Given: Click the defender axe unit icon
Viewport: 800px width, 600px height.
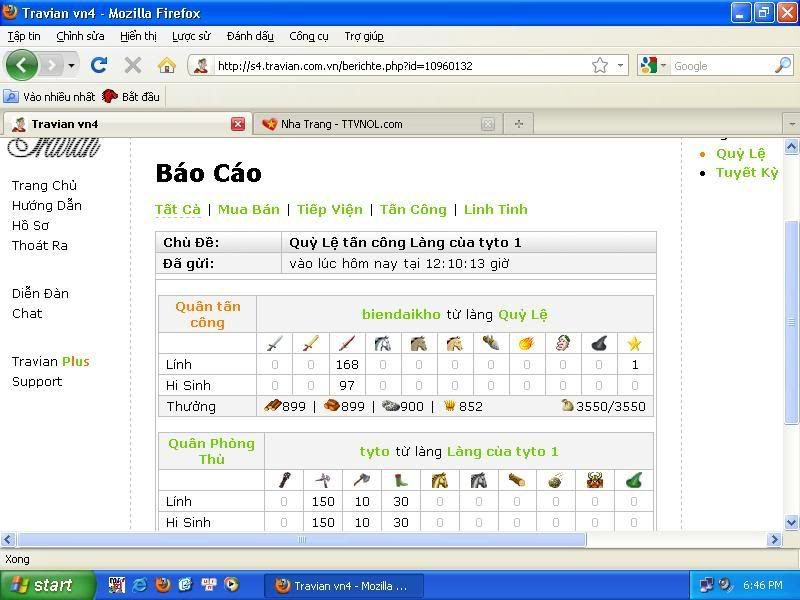Looking at the screenshot, I should pos(362,480).
